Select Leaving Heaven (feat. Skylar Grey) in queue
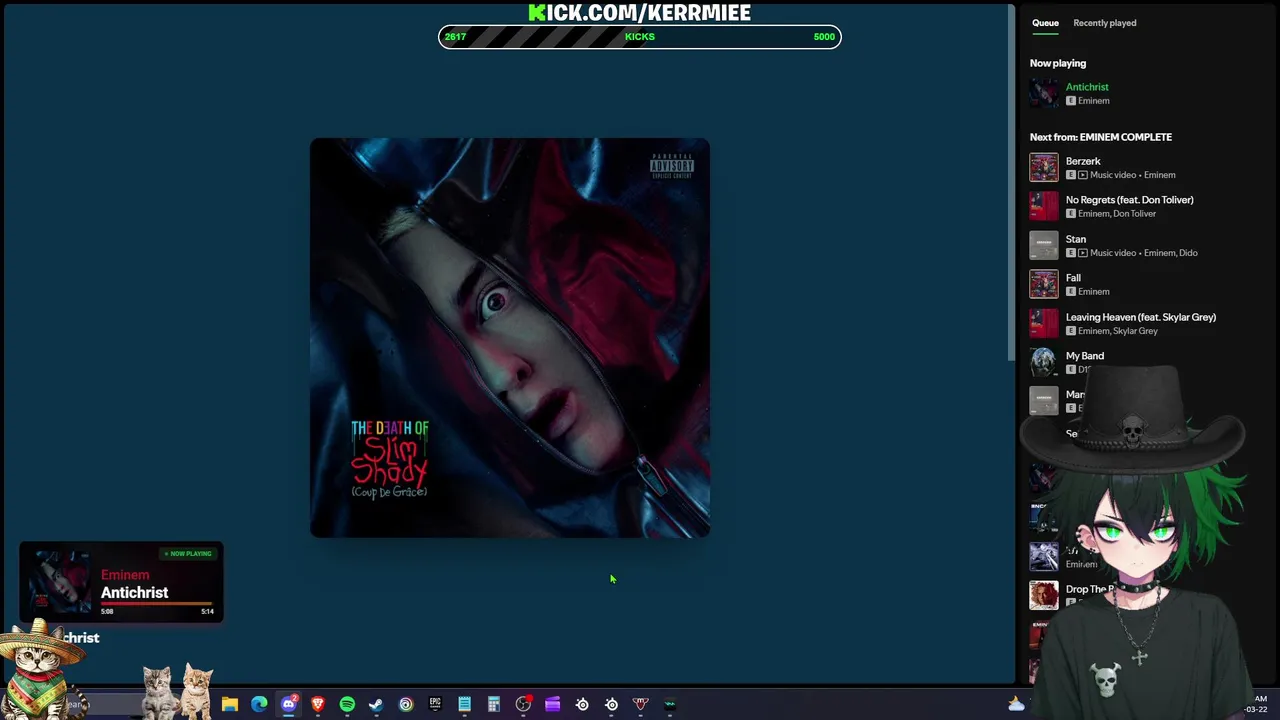1280x720 pixels. [1141, 317]
